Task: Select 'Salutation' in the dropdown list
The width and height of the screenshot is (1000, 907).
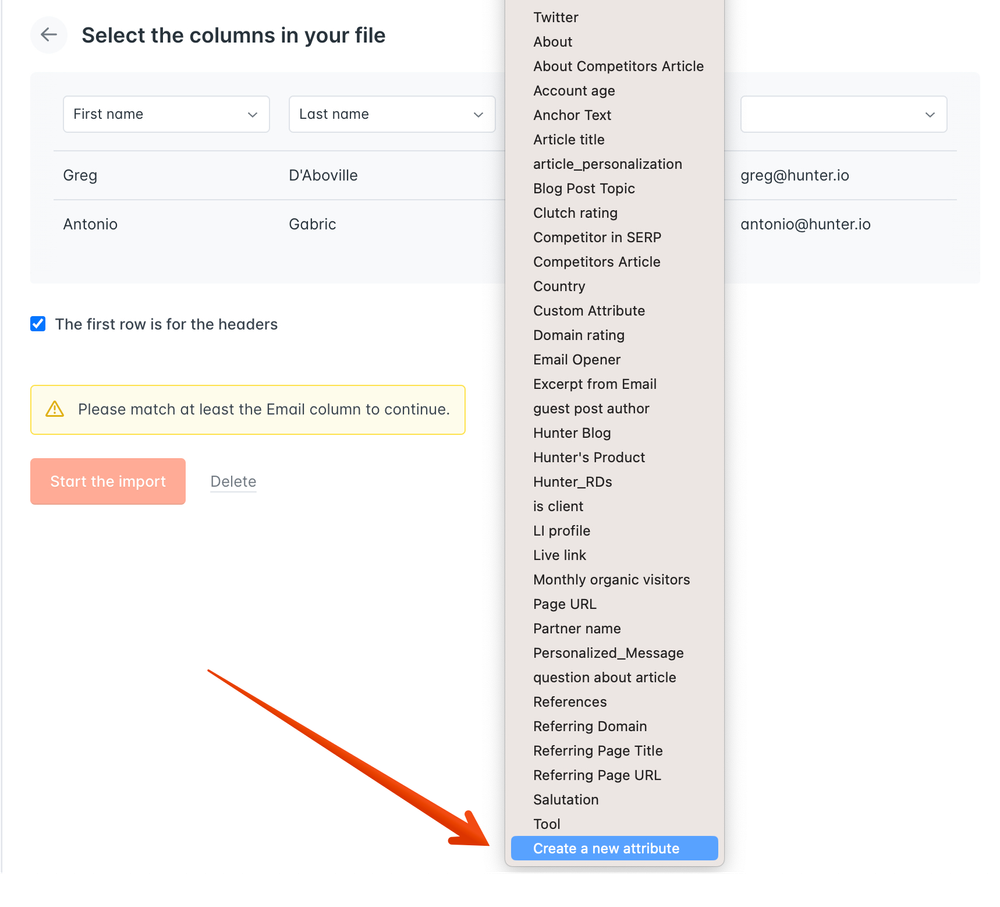Action: point(565,799)
